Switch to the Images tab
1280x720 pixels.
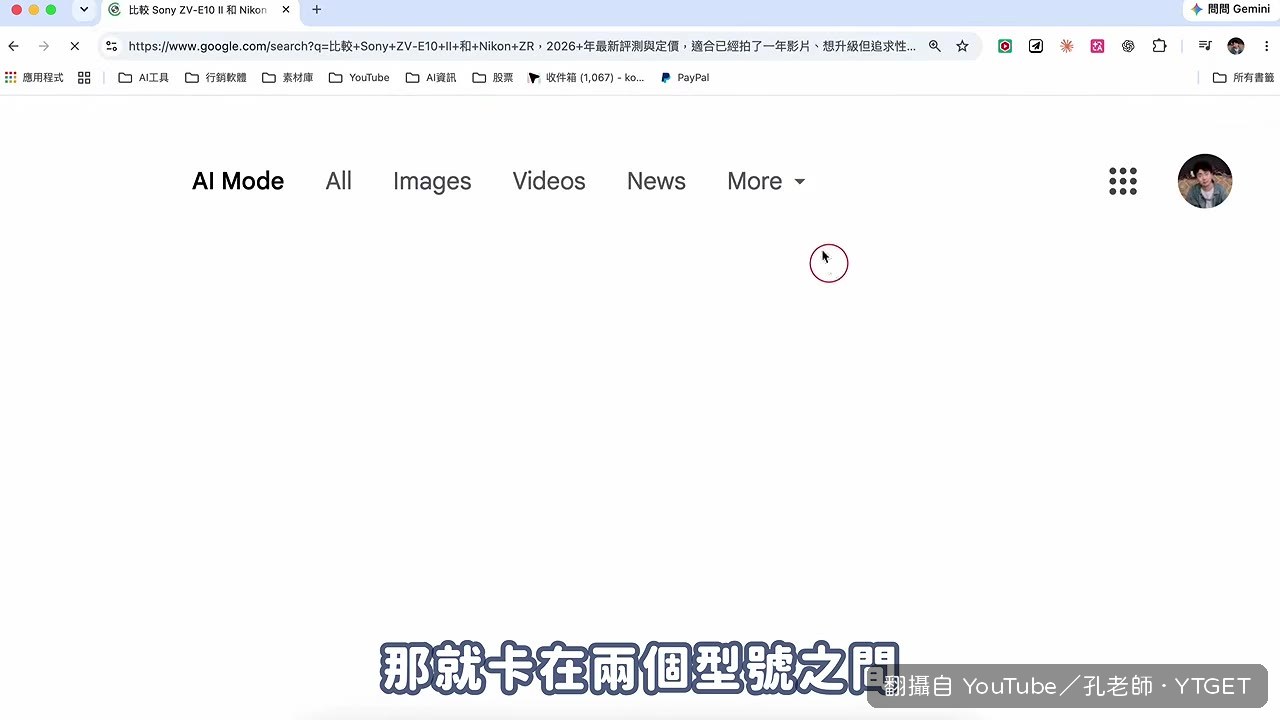point(432,181)
